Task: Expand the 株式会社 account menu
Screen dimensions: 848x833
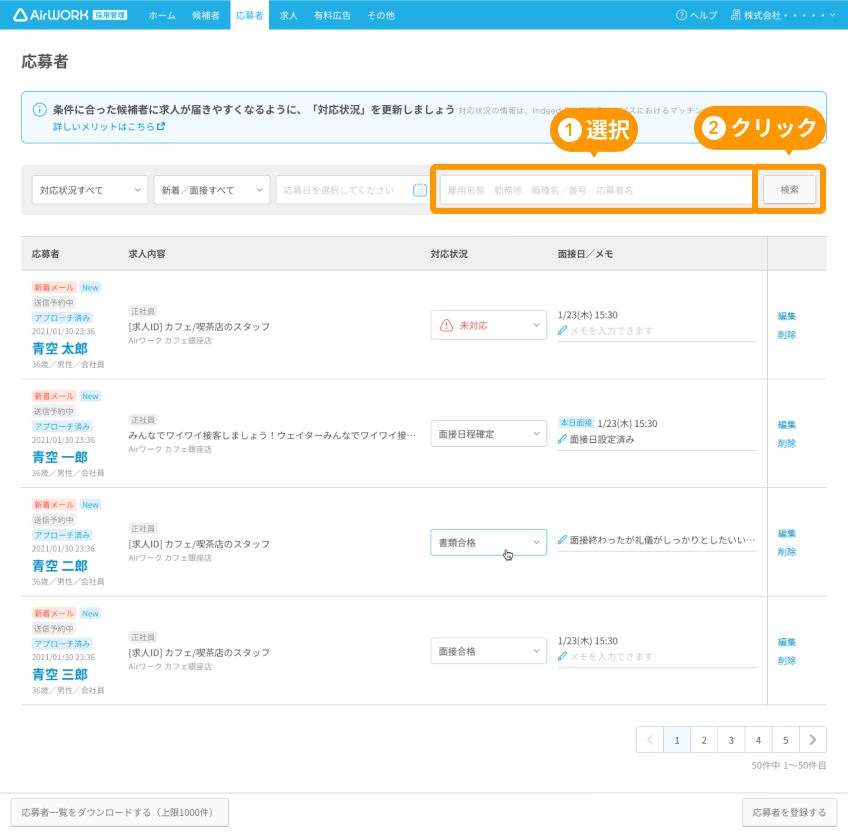Action: click(x=783, y=15)
